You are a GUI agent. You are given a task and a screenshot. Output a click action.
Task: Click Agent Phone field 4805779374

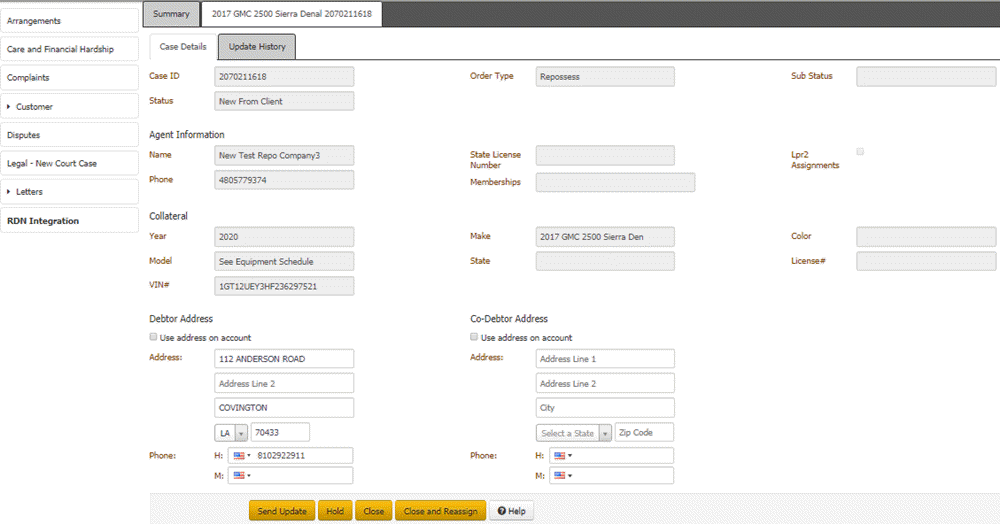tap(284, 180)
